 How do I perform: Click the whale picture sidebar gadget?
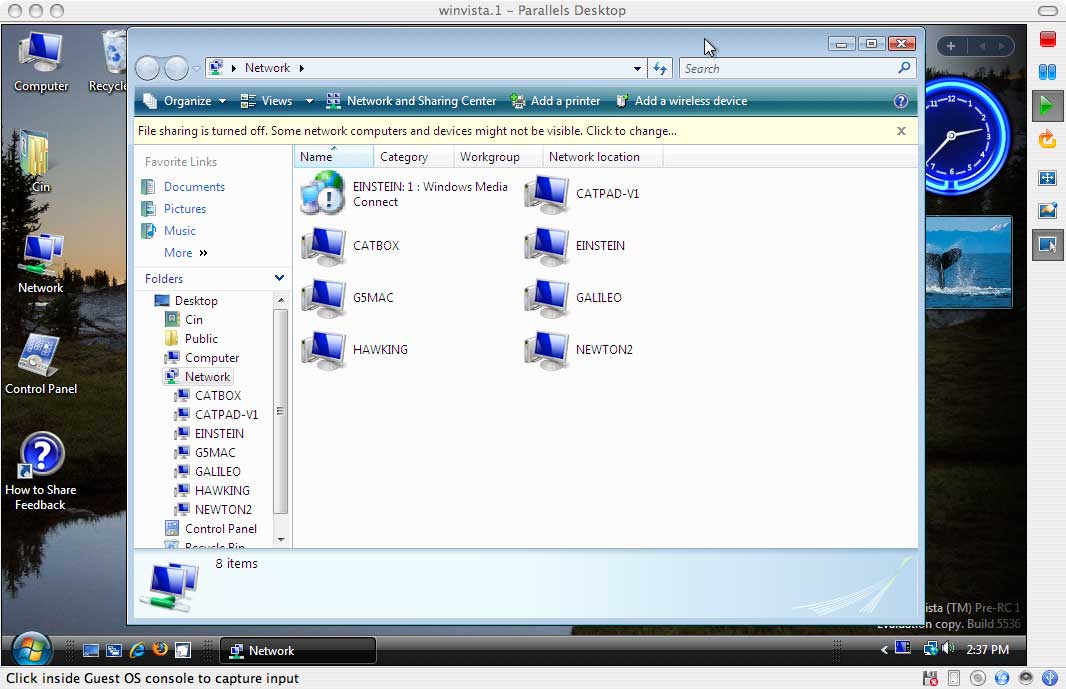coord(969,263)
